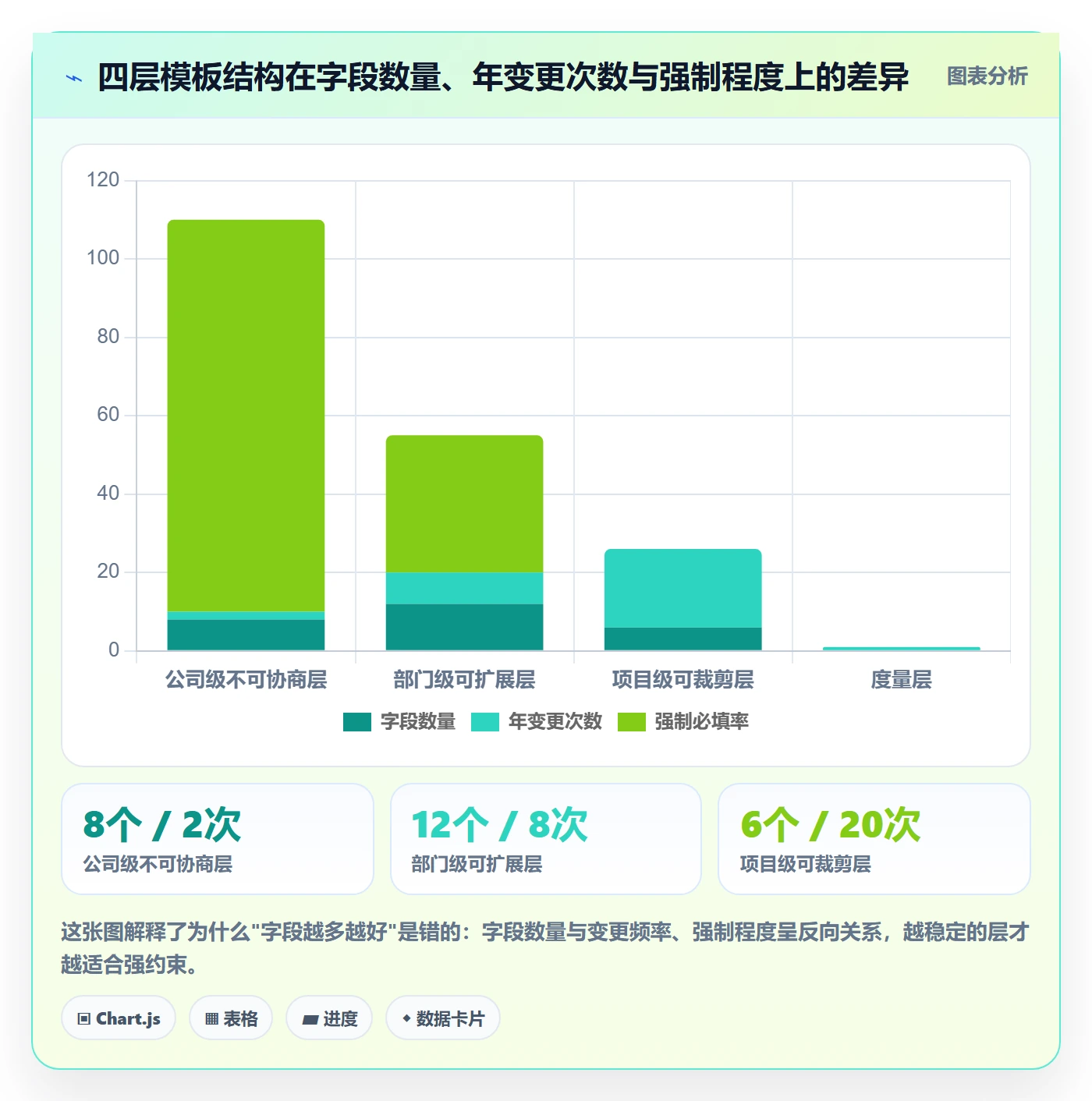
Task: Click the Chart.js tag chip
Action: (119, 1018)
